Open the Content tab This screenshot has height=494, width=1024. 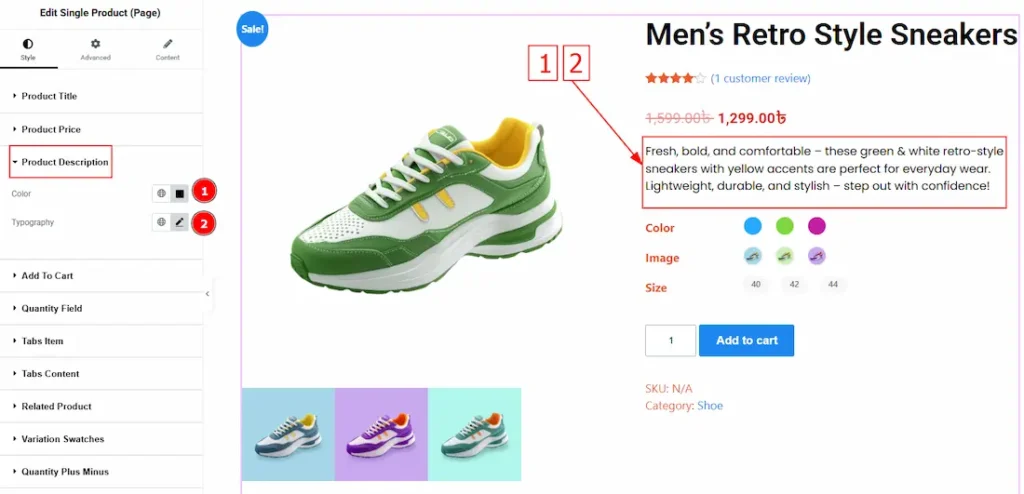pyautogui.click(x=167, y=49)
